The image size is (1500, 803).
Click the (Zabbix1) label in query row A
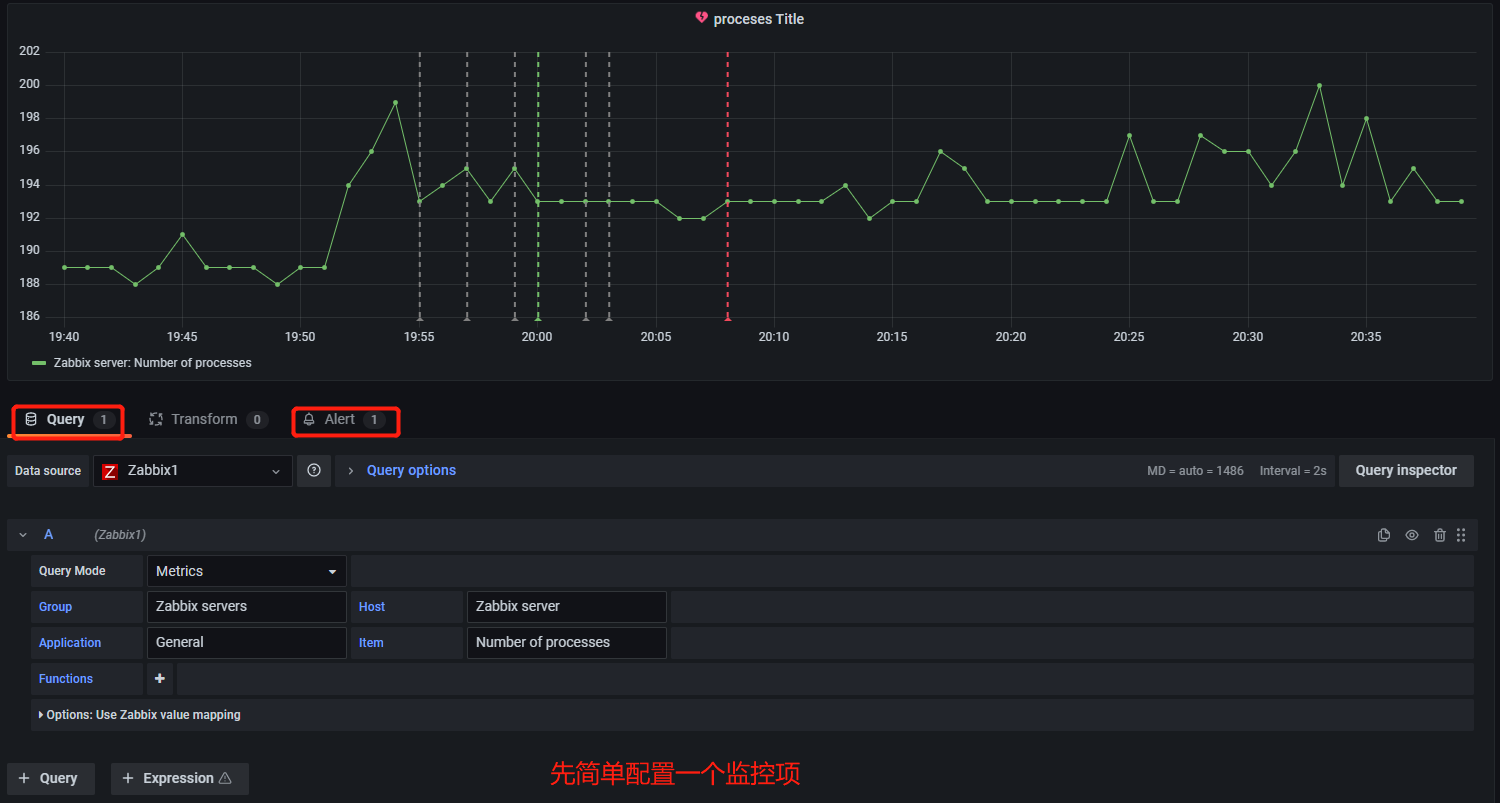point(120,535)
